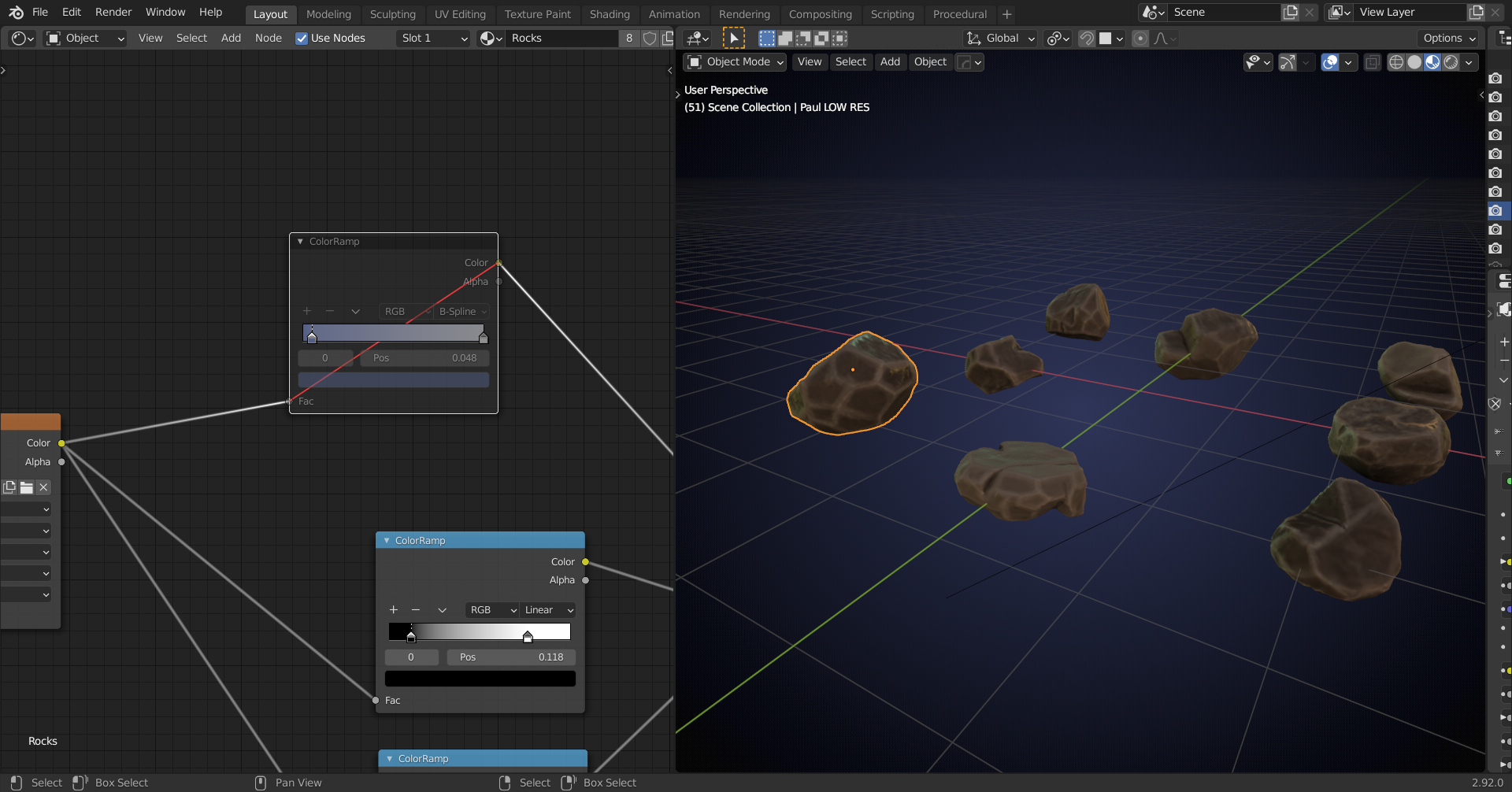
Task: Switch to the Shading workspace tab
Action: pos(610,14)
